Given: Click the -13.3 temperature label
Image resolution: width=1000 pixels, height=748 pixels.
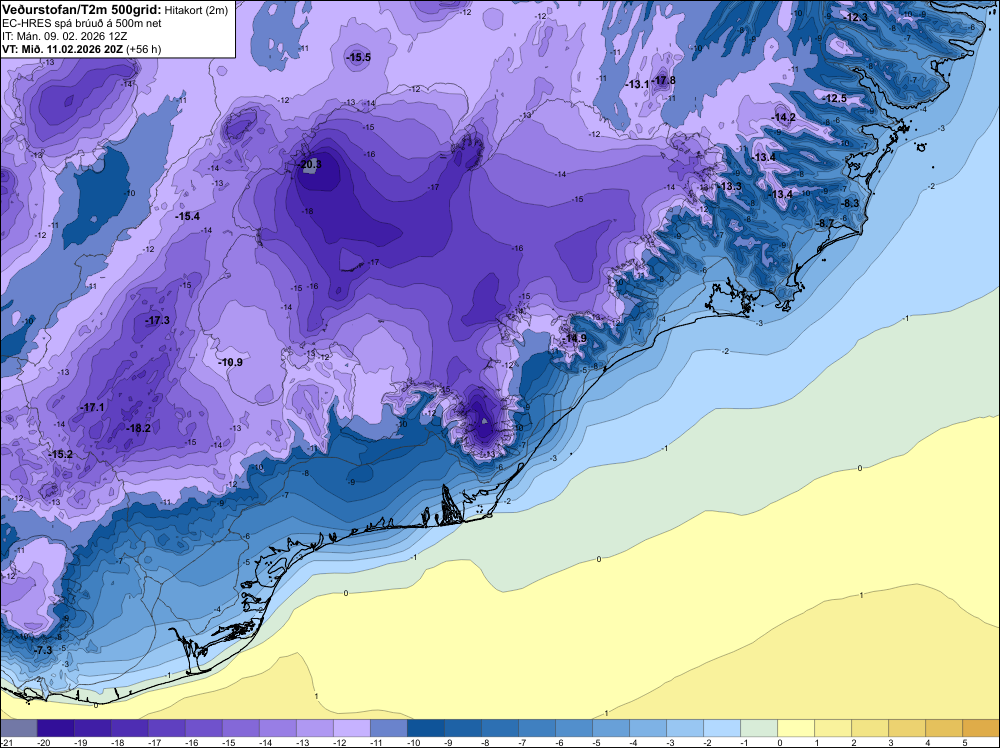Looking at the screenshot, I should 730,186.
